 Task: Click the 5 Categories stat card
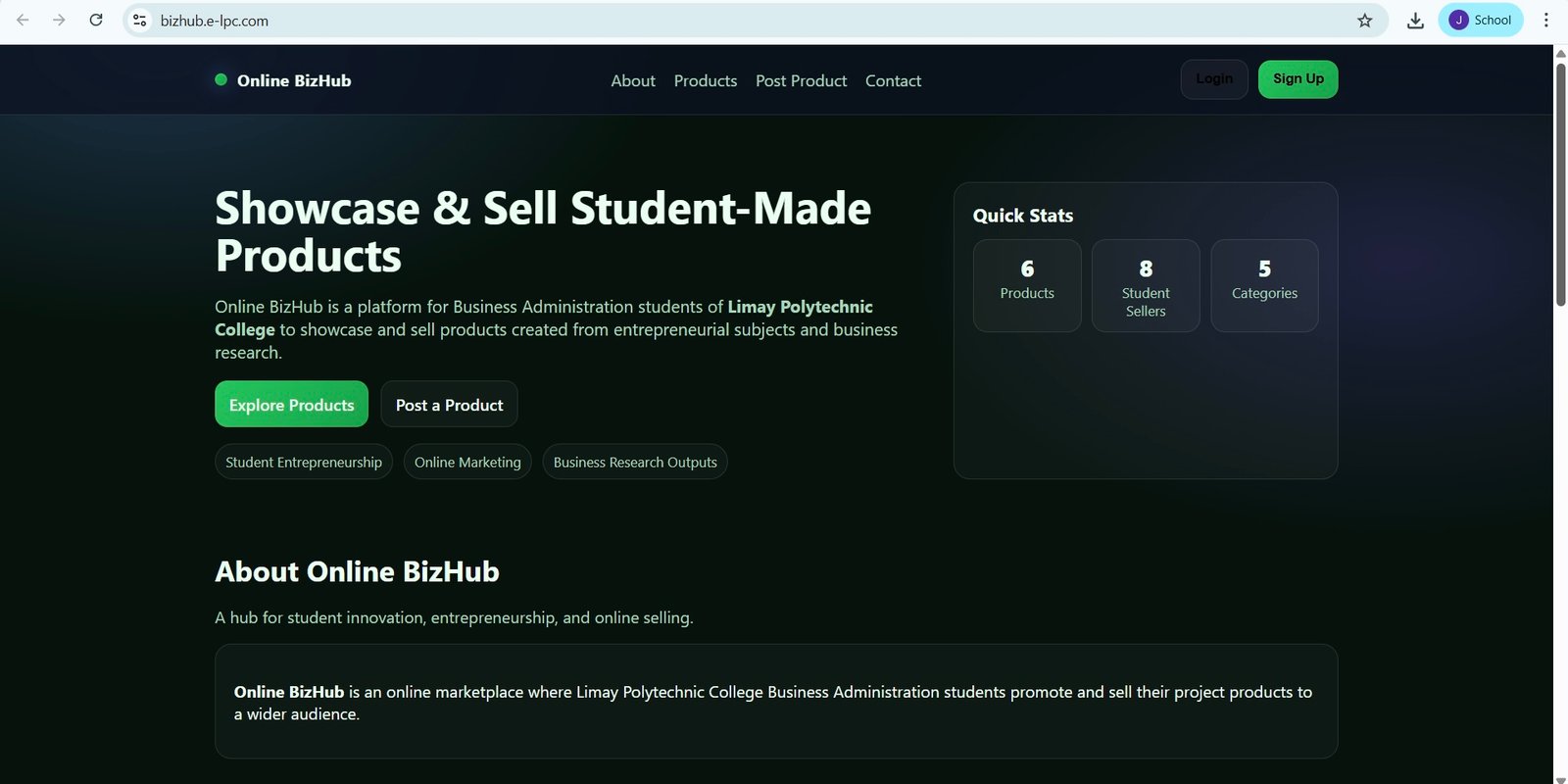(x=1264, y=285)
